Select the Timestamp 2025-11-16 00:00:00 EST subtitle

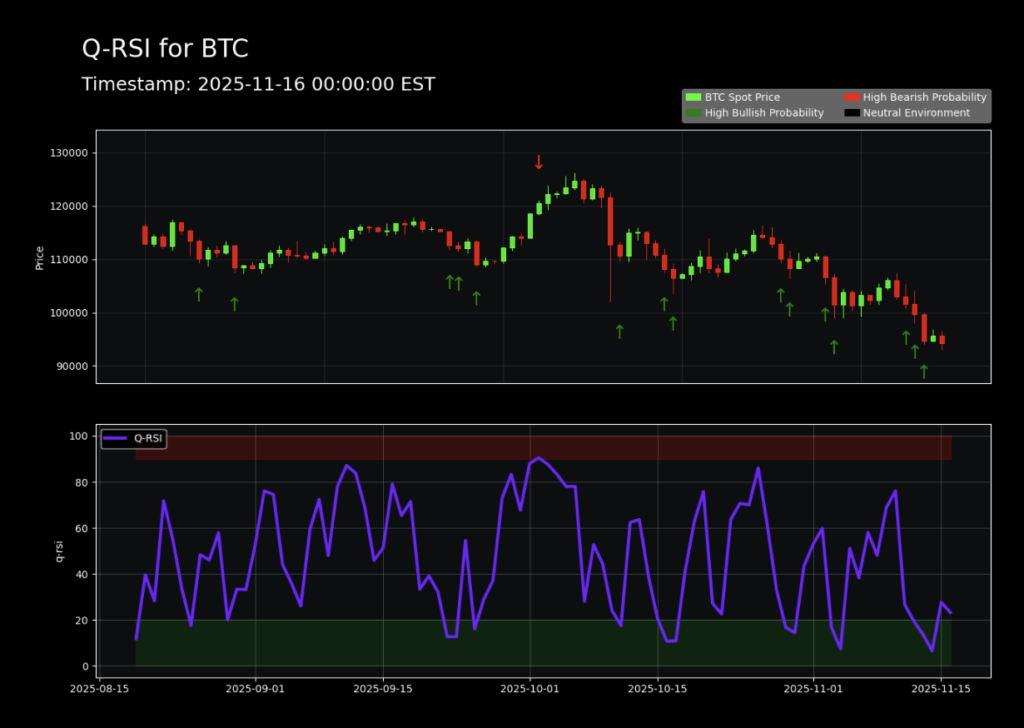(x=258, y=84)
